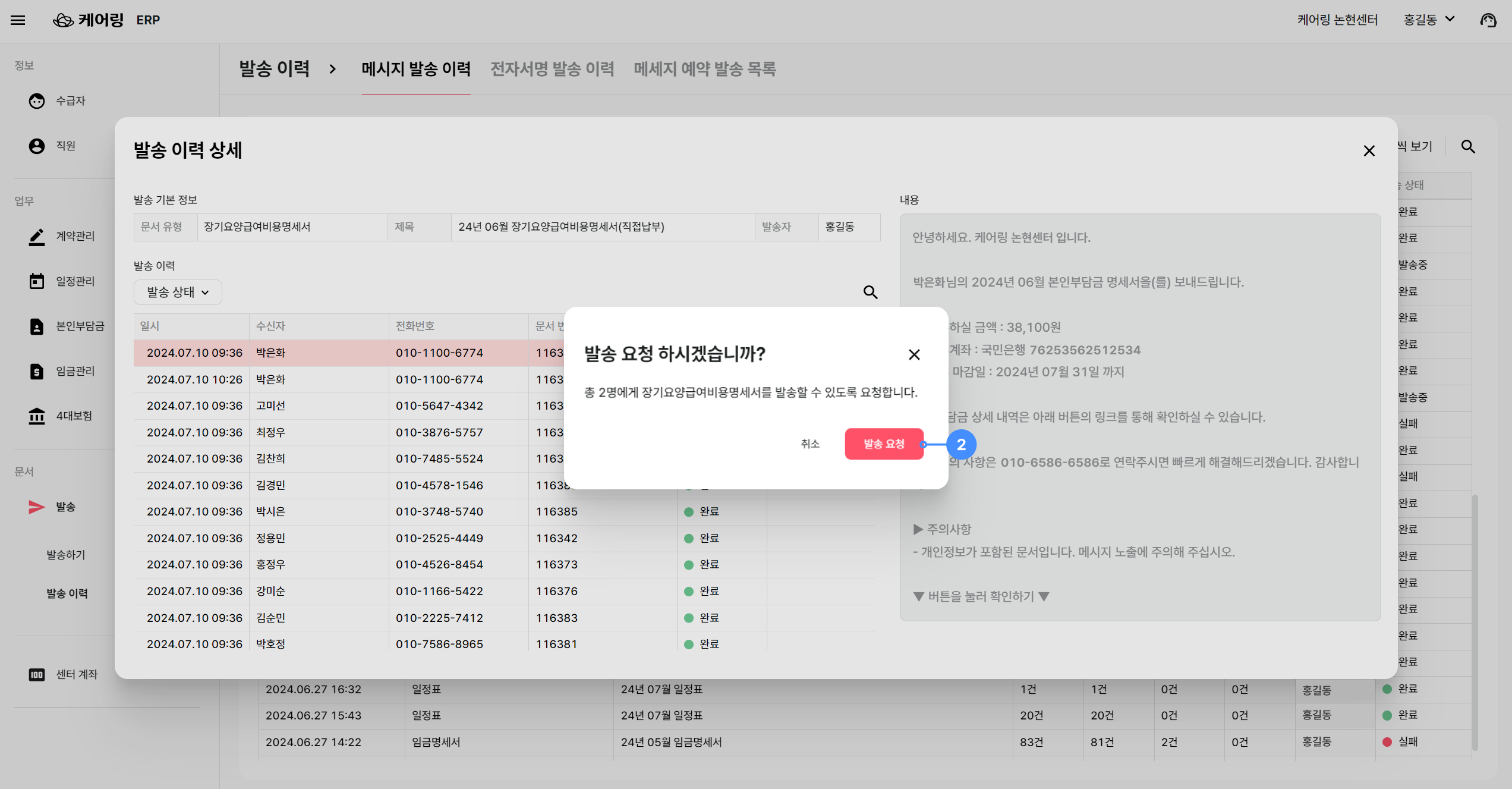Image resolution: width=1512 pixels, height=789 pixels.
Task: Expand the 발송 상태 filter dropdown
Action: click(178, 292)
